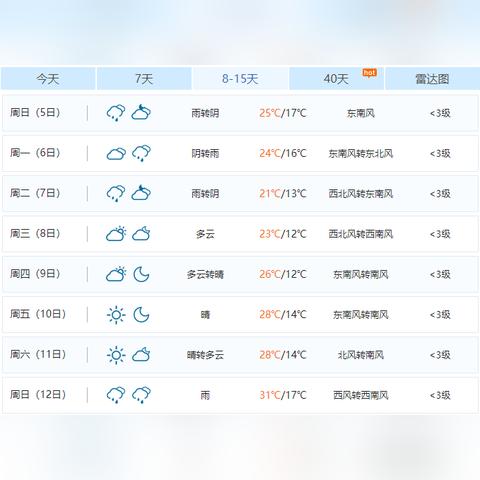Click the condition text 雨 for 周日 (12日)

click(205, 396)
